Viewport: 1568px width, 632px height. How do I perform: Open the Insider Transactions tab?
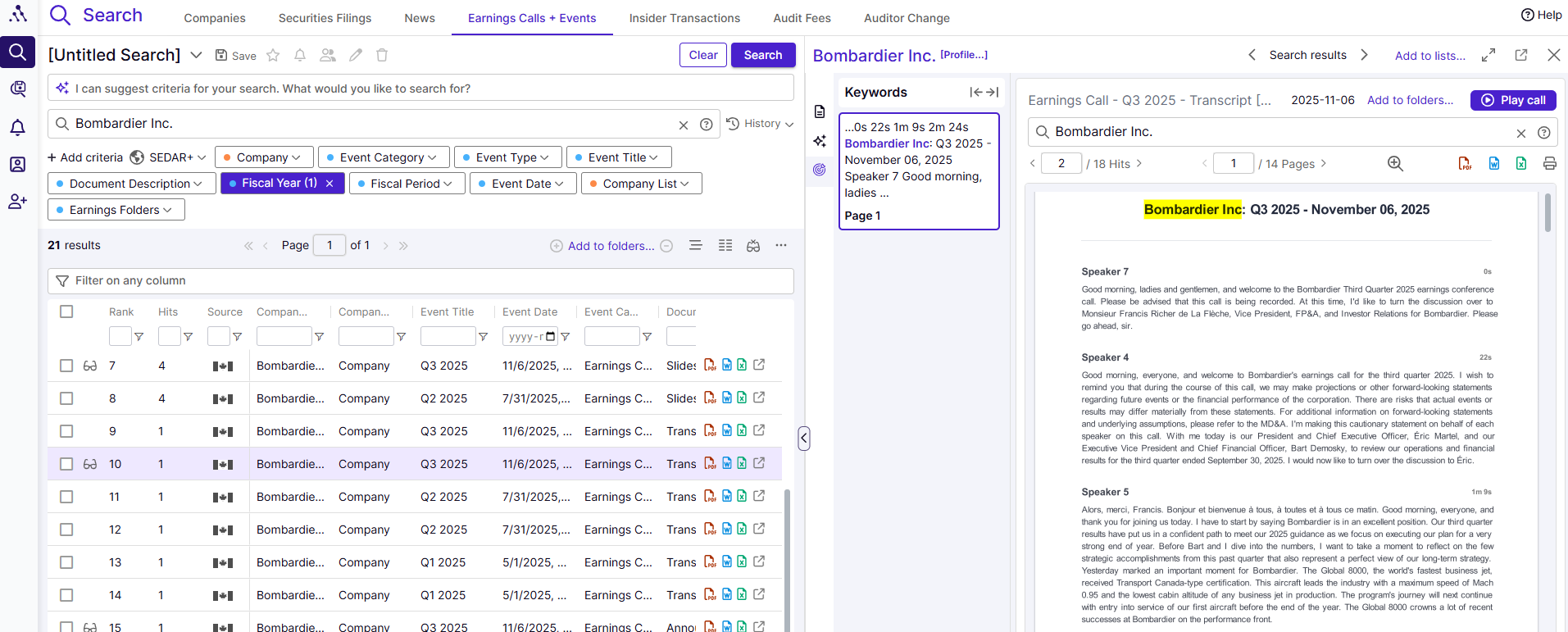(x=684, y=18)
